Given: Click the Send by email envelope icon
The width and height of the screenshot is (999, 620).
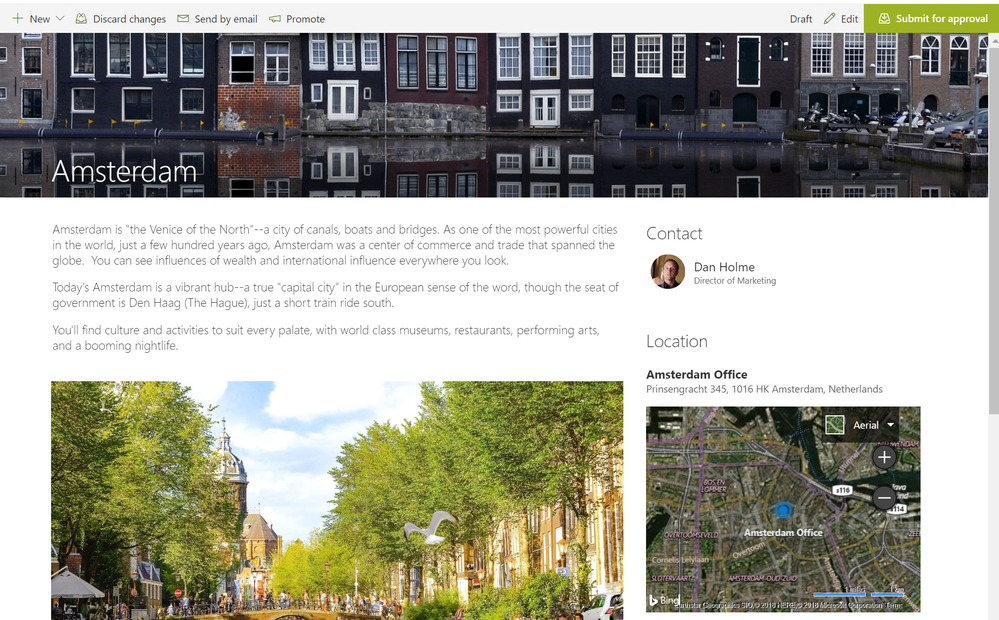Looking at the screenshot, I should tap(183, 18).
